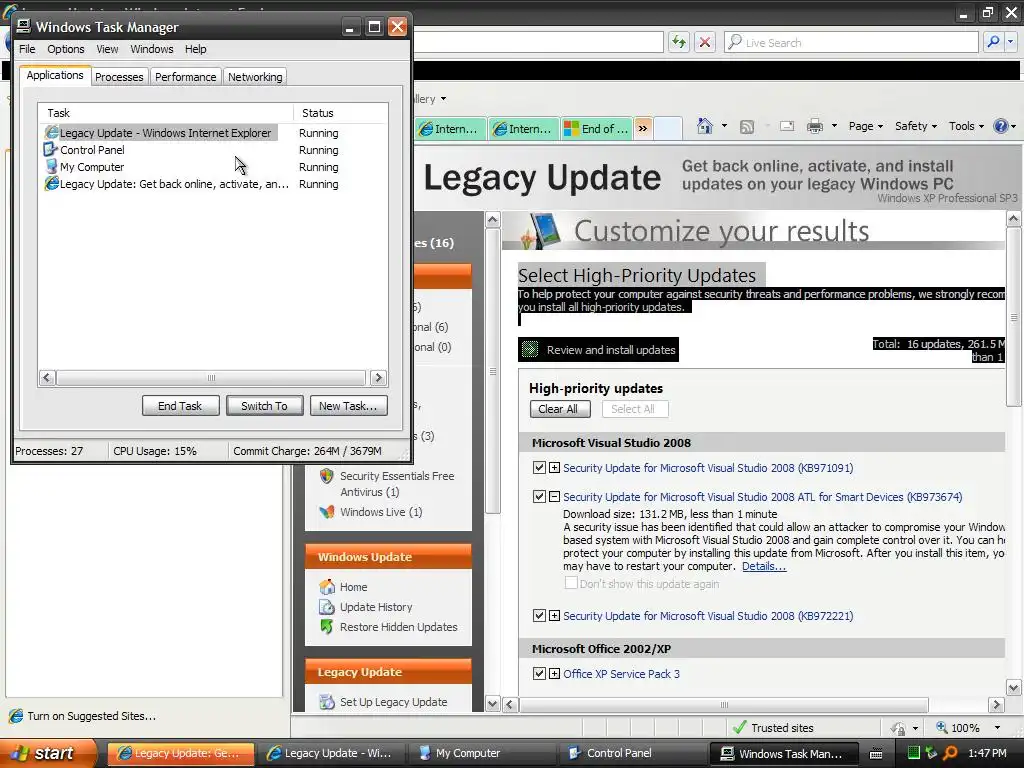Click the Clear All button
This screenshot has width=1024, height=768.
(x=560, y=409)
